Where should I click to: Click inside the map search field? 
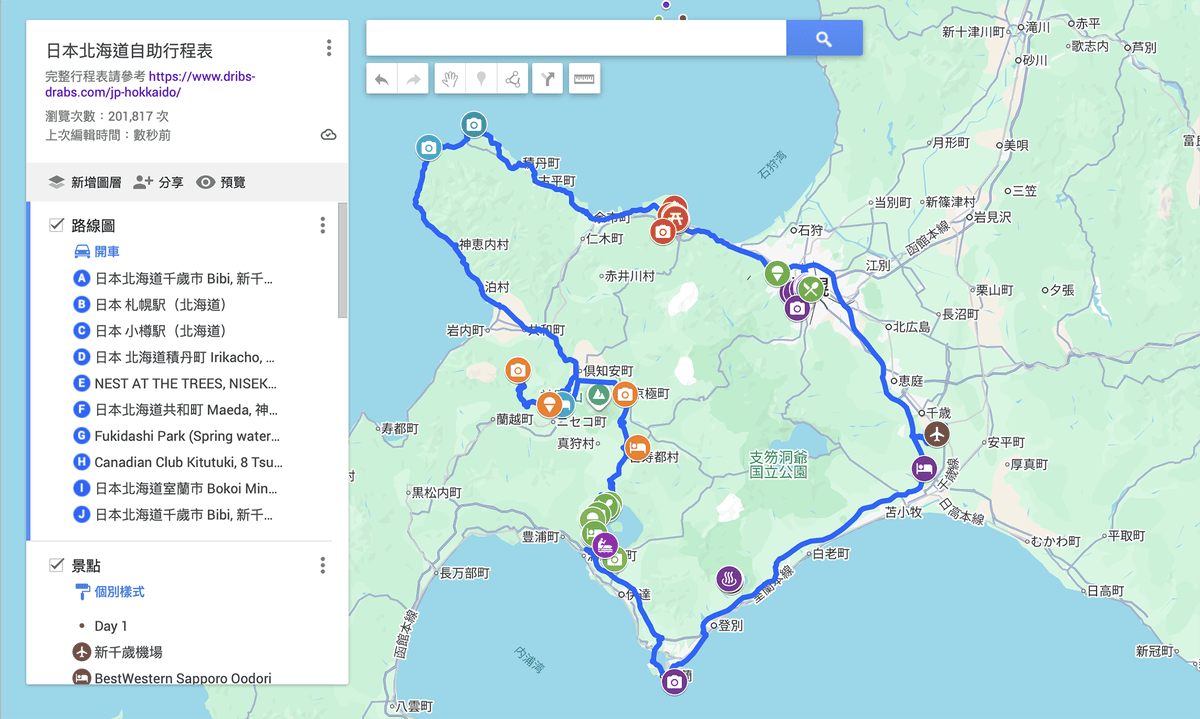576,36
